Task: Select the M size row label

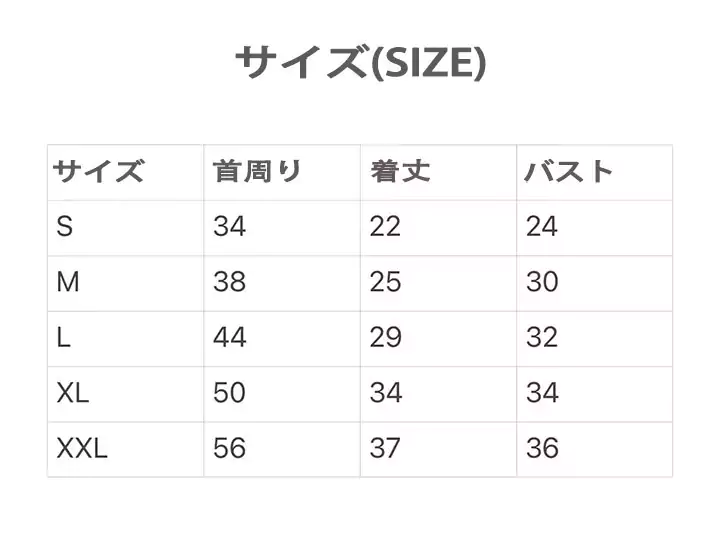Action: click(x=68, y=283)
